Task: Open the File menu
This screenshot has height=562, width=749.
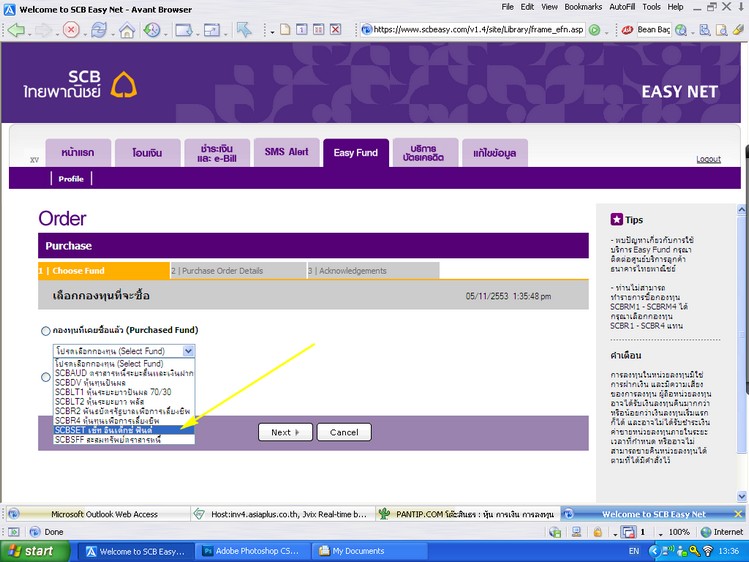Action: [x=507, y=7]
